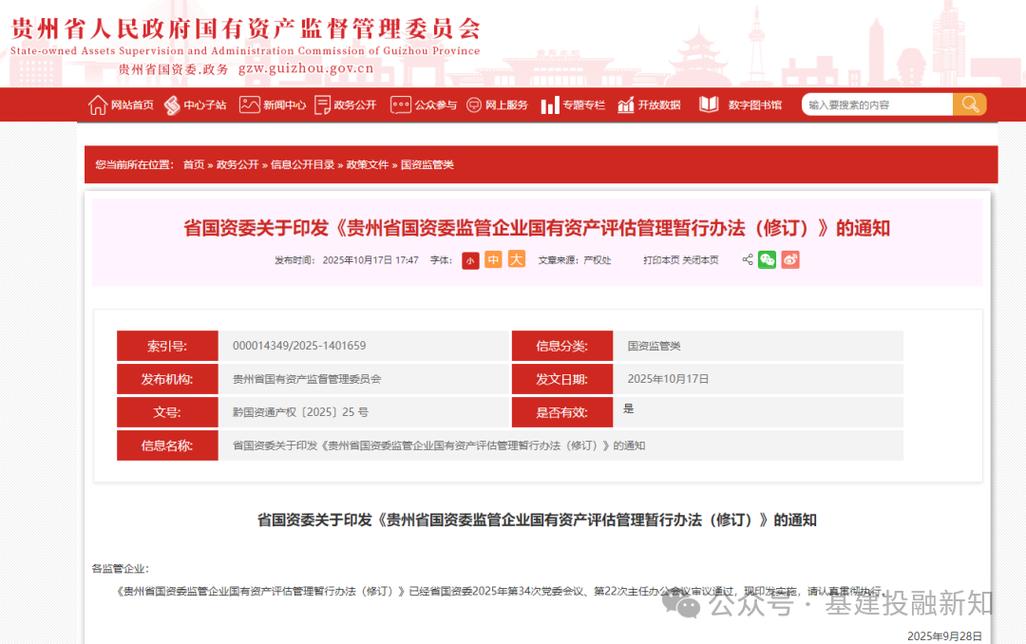Share the article via Weibo icon
The image size is (1026, 644).
tap(790, 260)
